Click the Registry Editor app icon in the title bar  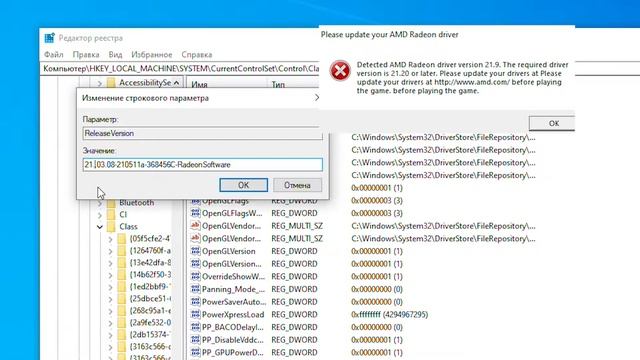pos(50,38)
